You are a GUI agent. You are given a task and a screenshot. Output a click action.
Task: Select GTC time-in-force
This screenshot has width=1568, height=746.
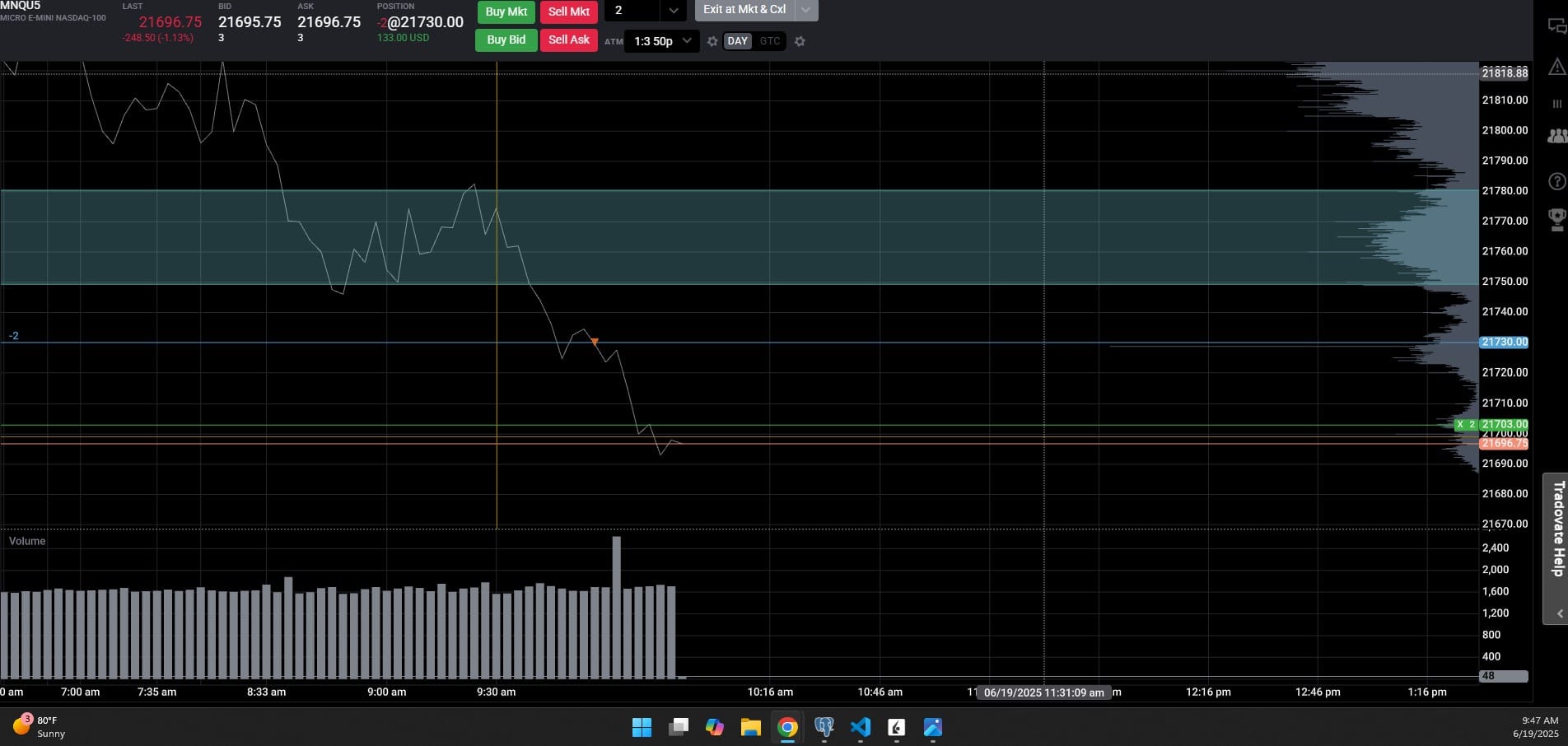click(x=770, y=41)
